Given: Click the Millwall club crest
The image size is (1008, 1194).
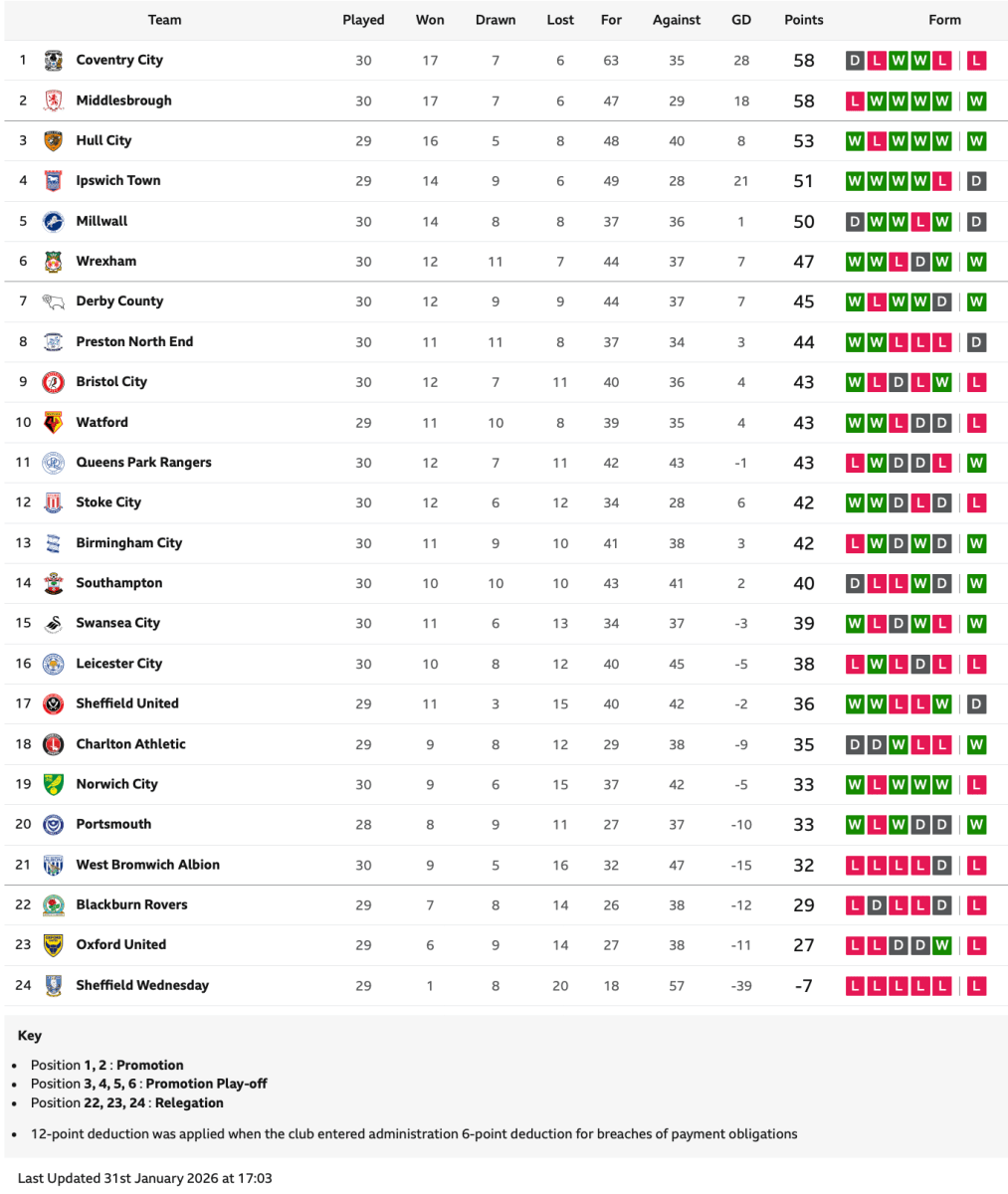Looking at the screenshot, I should click(x=54, y=222).
